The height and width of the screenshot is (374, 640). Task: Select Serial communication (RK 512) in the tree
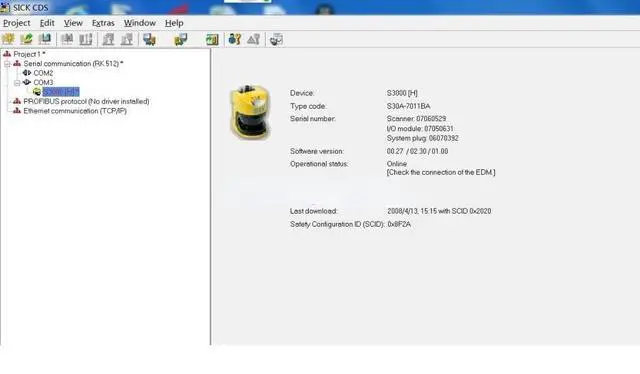tap(73, 64)
